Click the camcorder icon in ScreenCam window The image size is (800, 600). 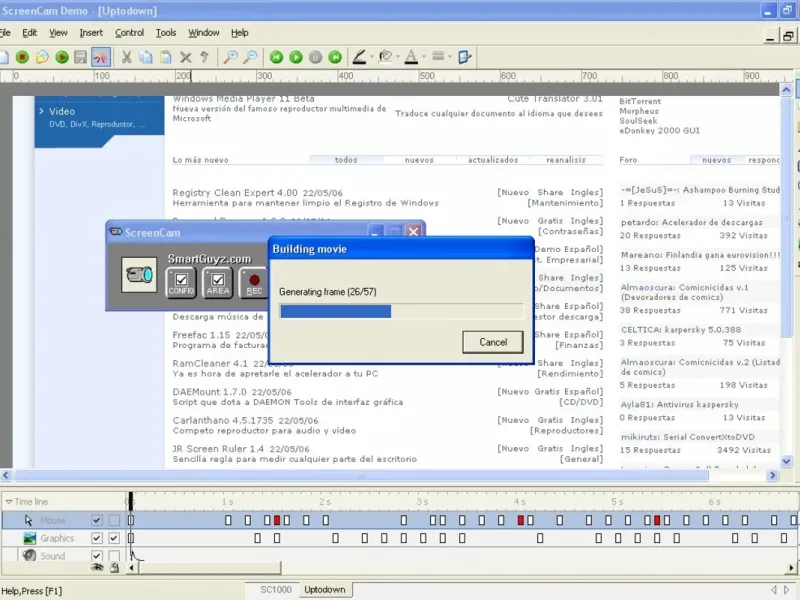tap(139, 275)
